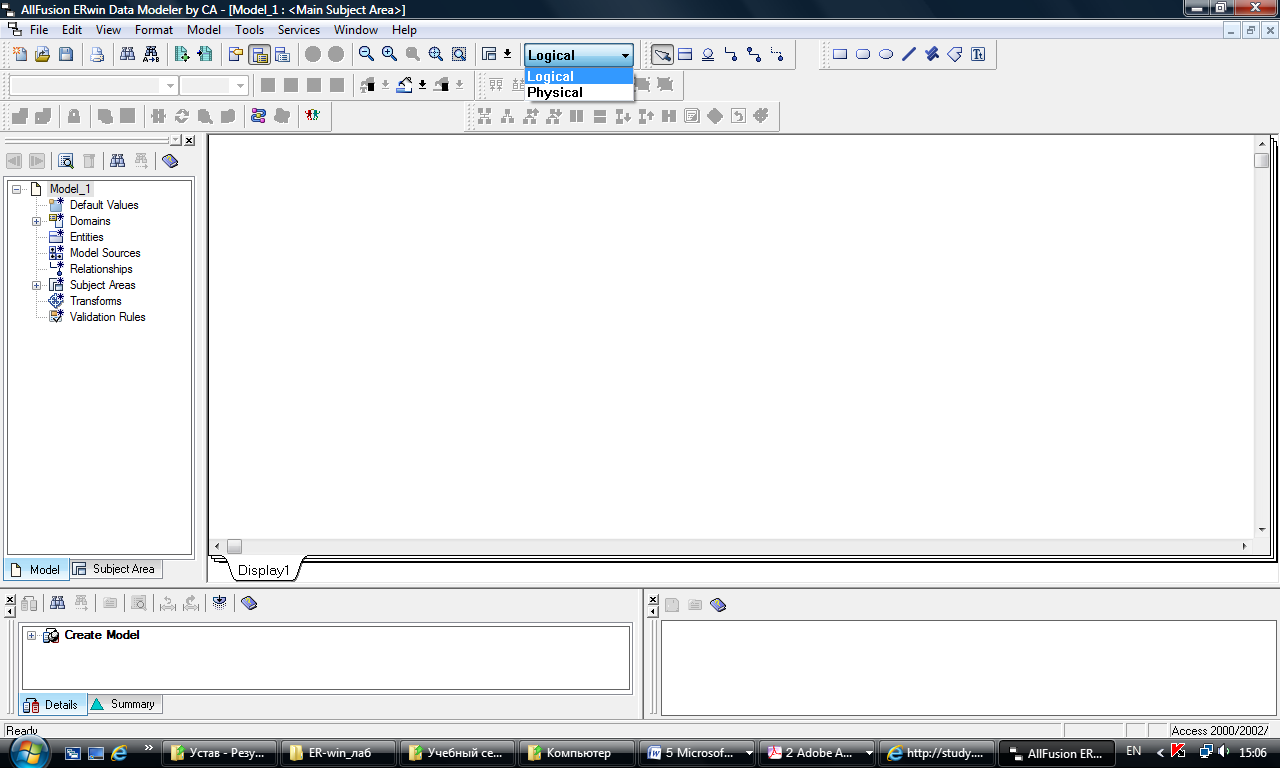The image size is (1280, 768).
Task: Select the Attribute display level icon
Action: pos(260,54)
